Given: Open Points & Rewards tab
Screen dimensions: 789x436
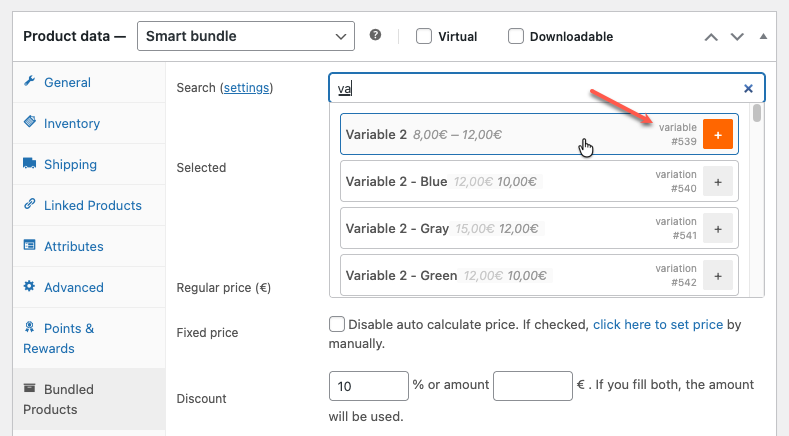Looking at the screenshot, I should (89, 338).
